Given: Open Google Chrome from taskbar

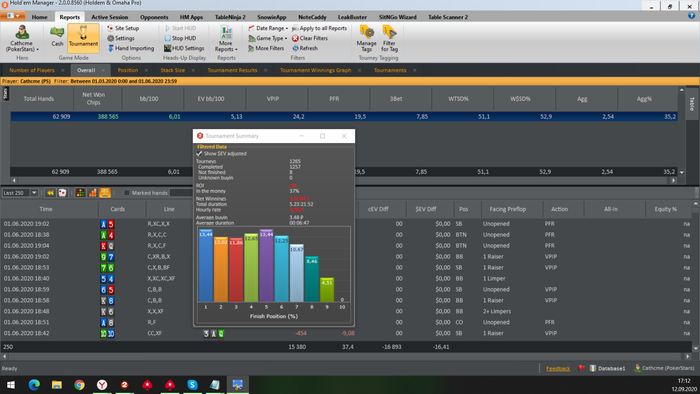Looking at the screenshot, I should (79, 385).
